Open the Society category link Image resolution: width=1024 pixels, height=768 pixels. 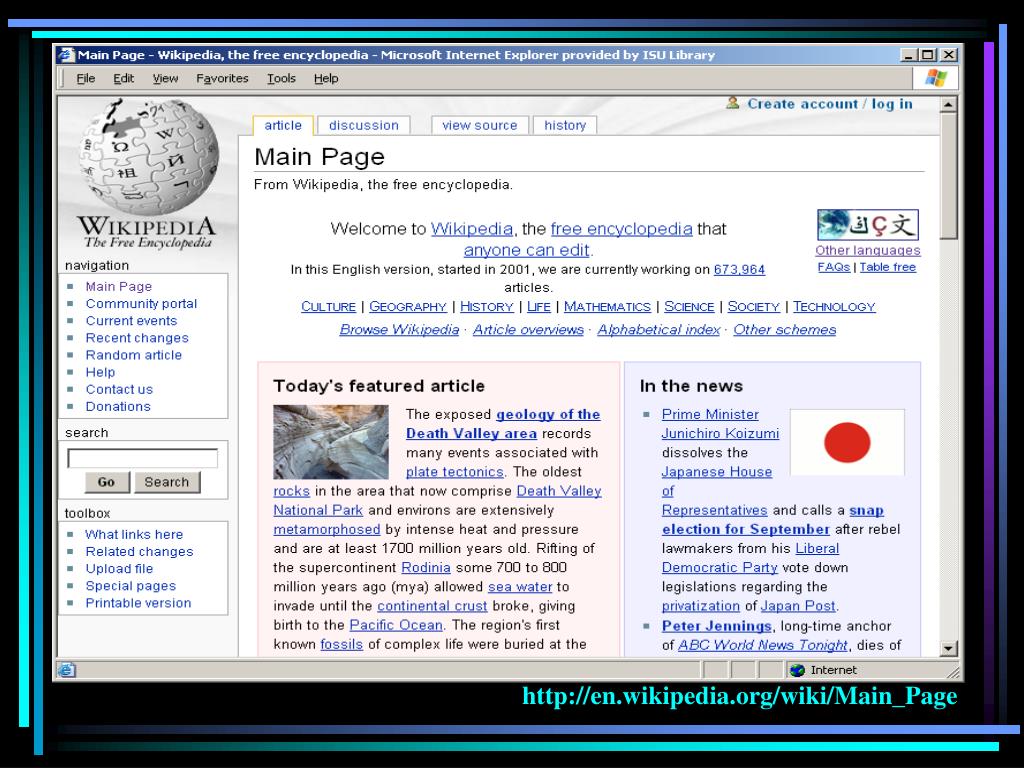(754, 306)
